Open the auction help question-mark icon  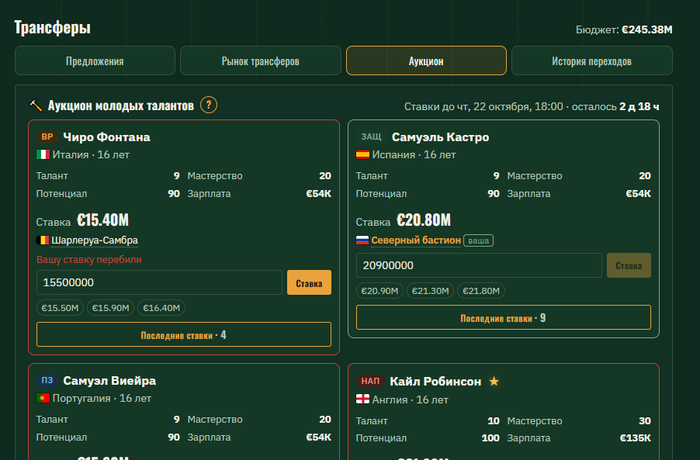pos(208,105)
